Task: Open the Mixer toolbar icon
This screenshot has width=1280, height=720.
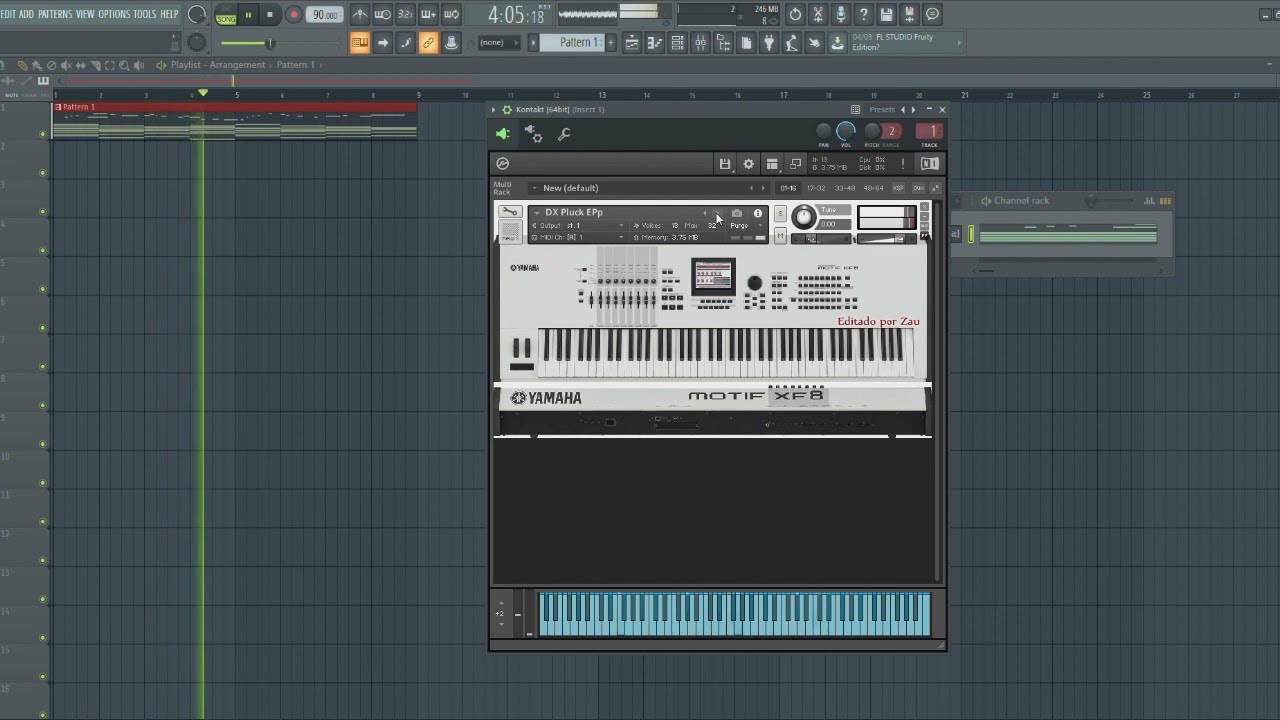Action: tap(700, 42)
